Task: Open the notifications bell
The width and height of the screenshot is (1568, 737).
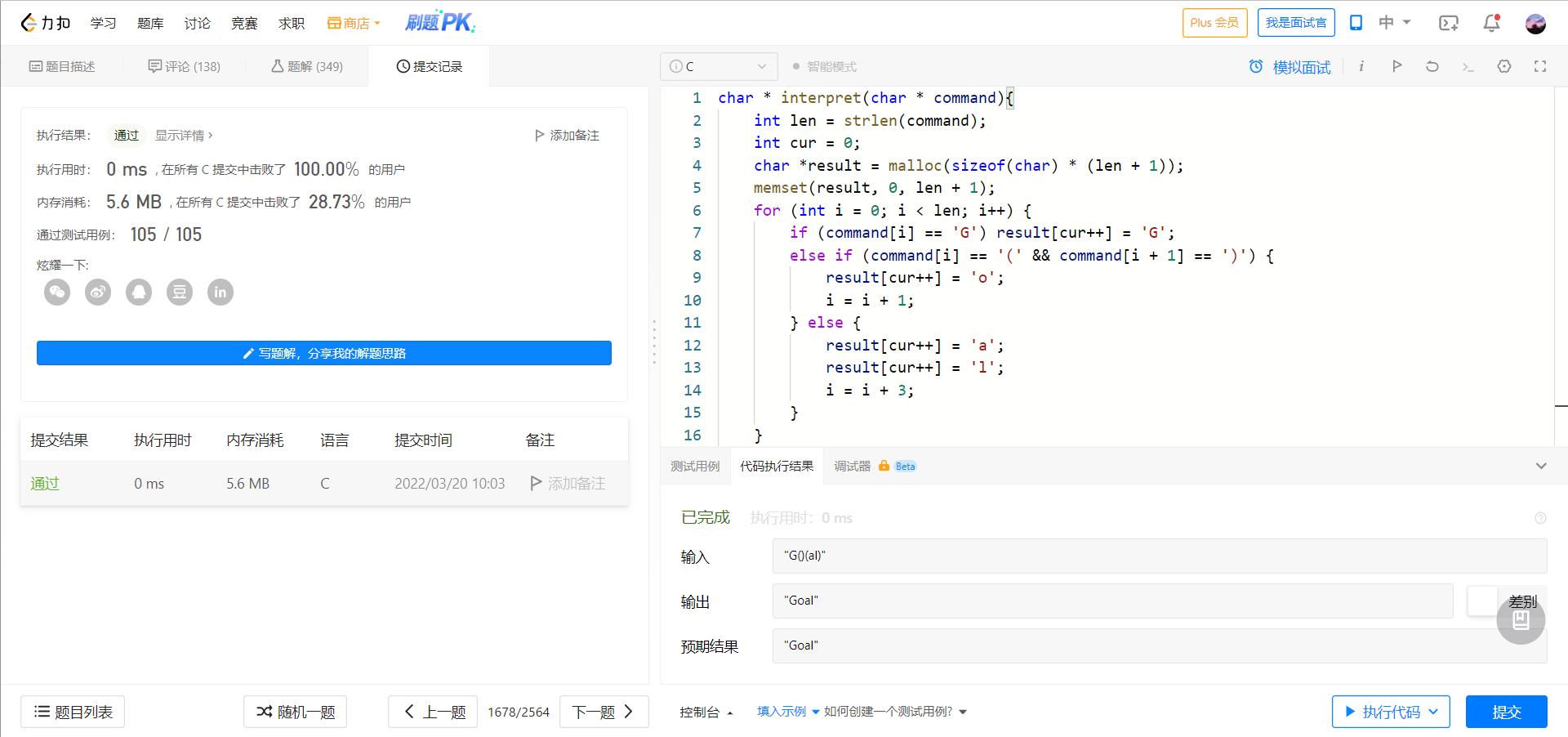Action: 1492,23
